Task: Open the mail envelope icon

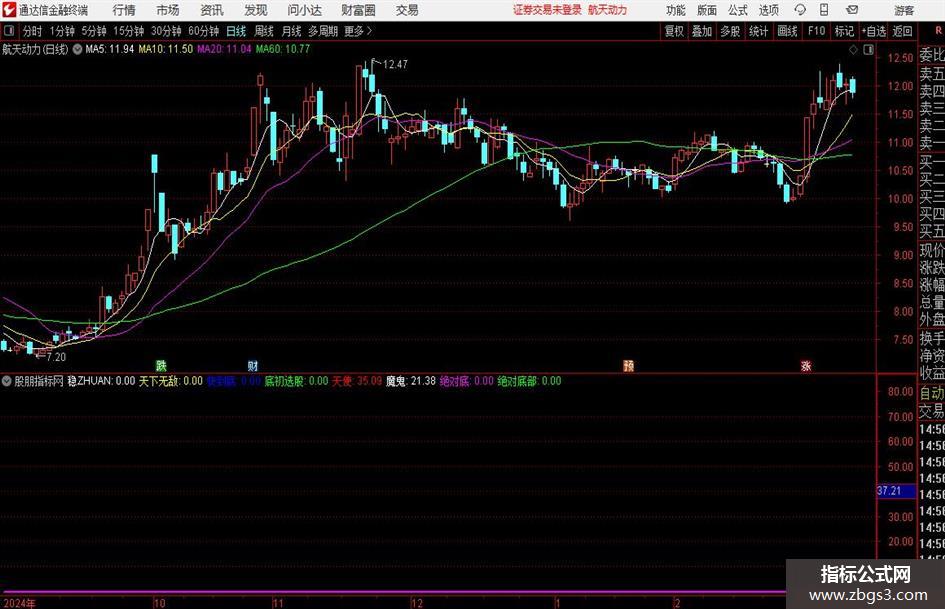Action: (x=852, y=10)
